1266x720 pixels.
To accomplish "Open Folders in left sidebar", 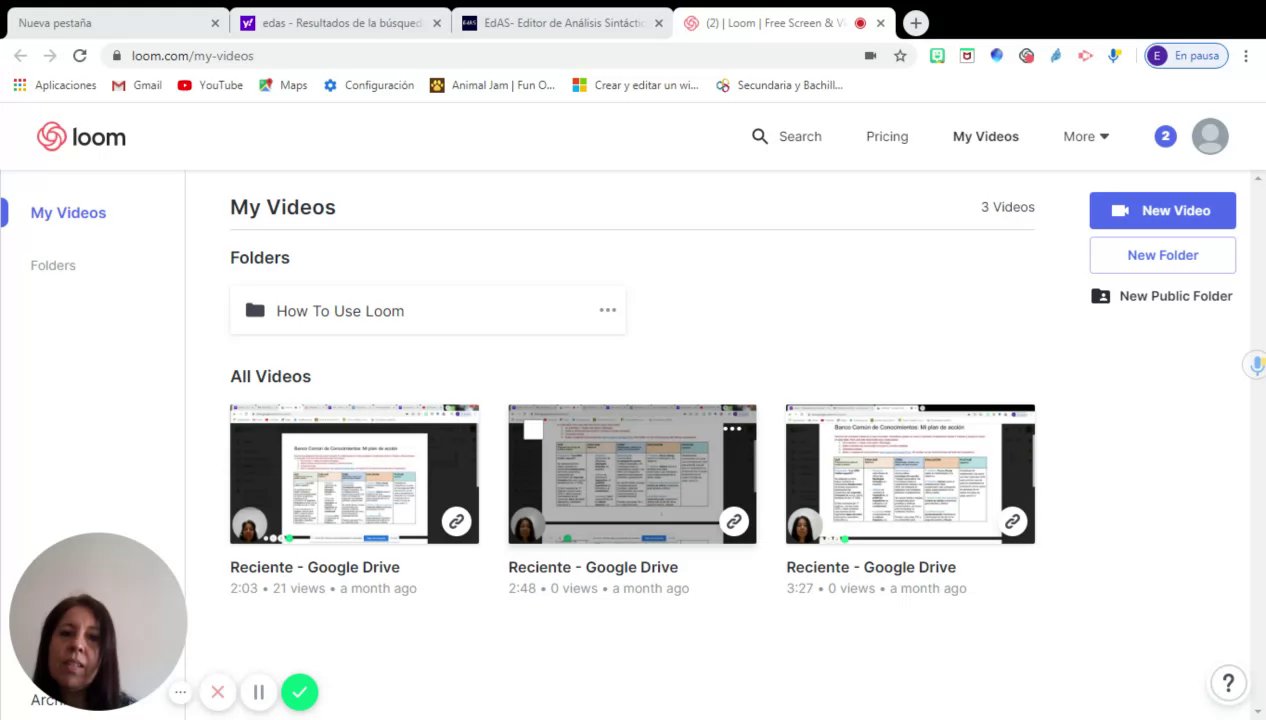I will pos(53,265).
